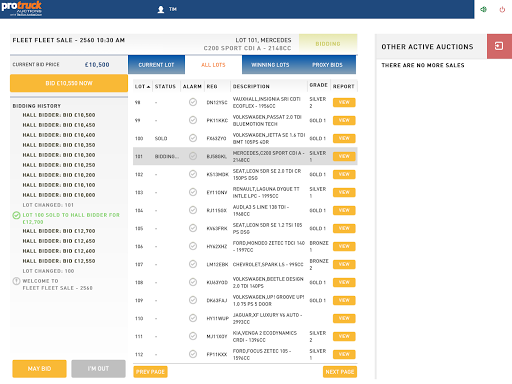Screen dimensions: 512x384
Task: Toggle alarm check for lot 102
Action: click(x=193, y=174)
